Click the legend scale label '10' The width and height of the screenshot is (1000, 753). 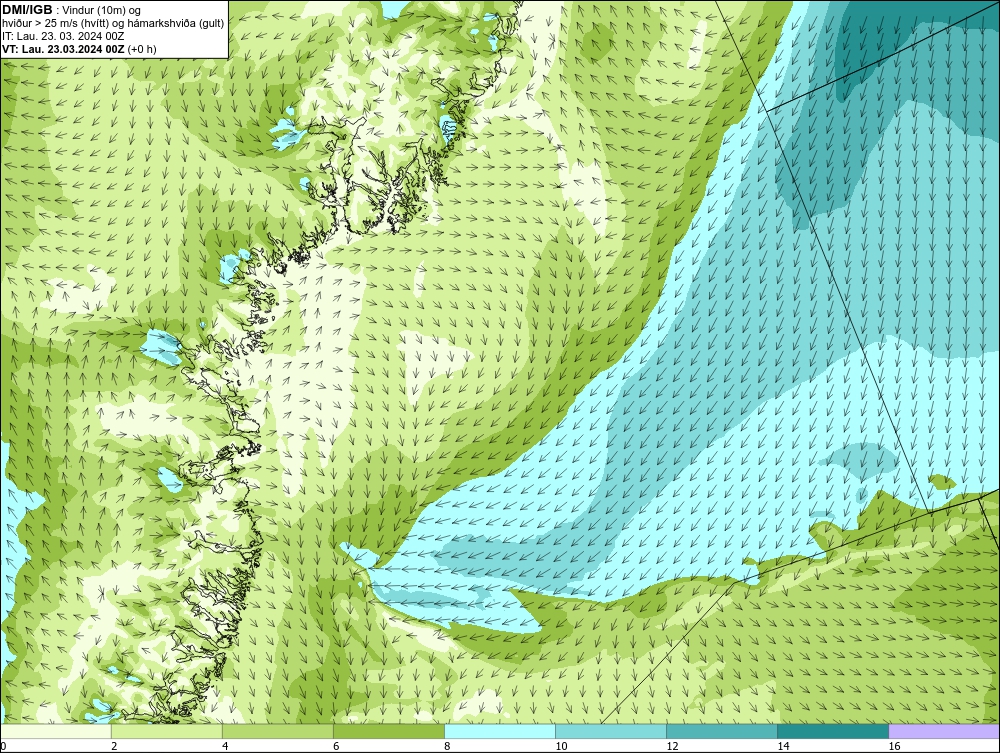pos(561,746)
